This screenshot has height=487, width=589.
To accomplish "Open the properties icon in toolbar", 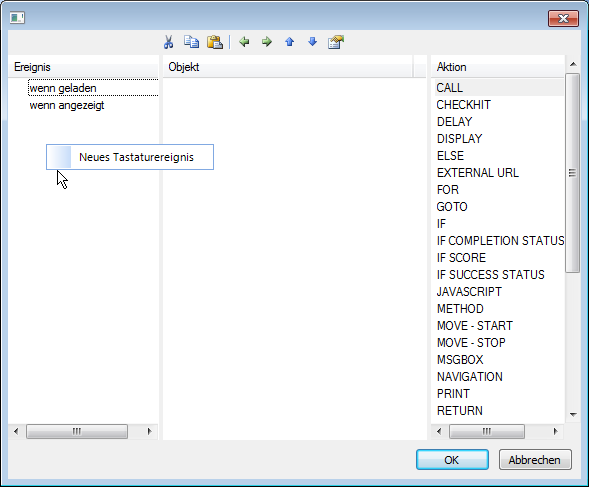I will coord(335,42).
